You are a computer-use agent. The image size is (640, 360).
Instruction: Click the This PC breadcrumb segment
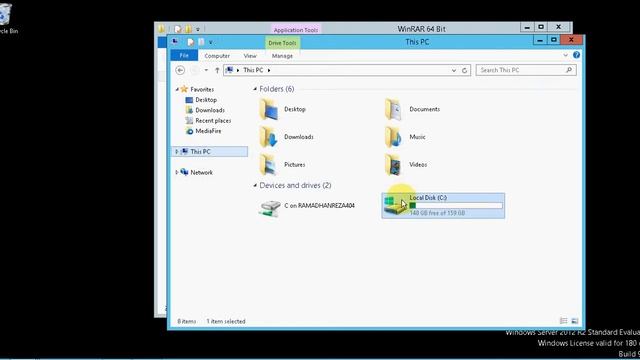click(253, 70)
